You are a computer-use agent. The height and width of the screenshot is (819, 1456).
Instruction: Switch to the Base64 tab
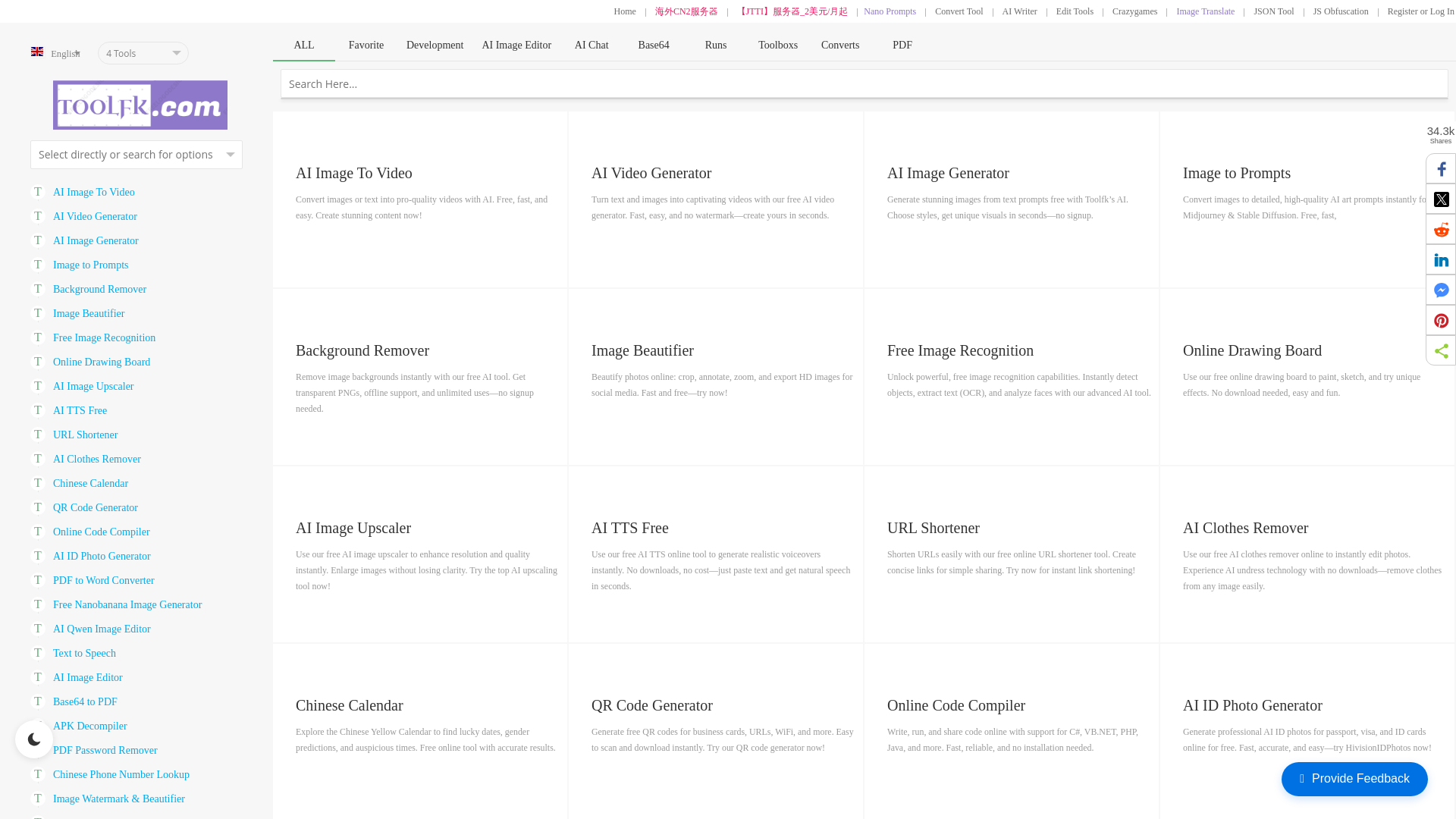[654, 45]
